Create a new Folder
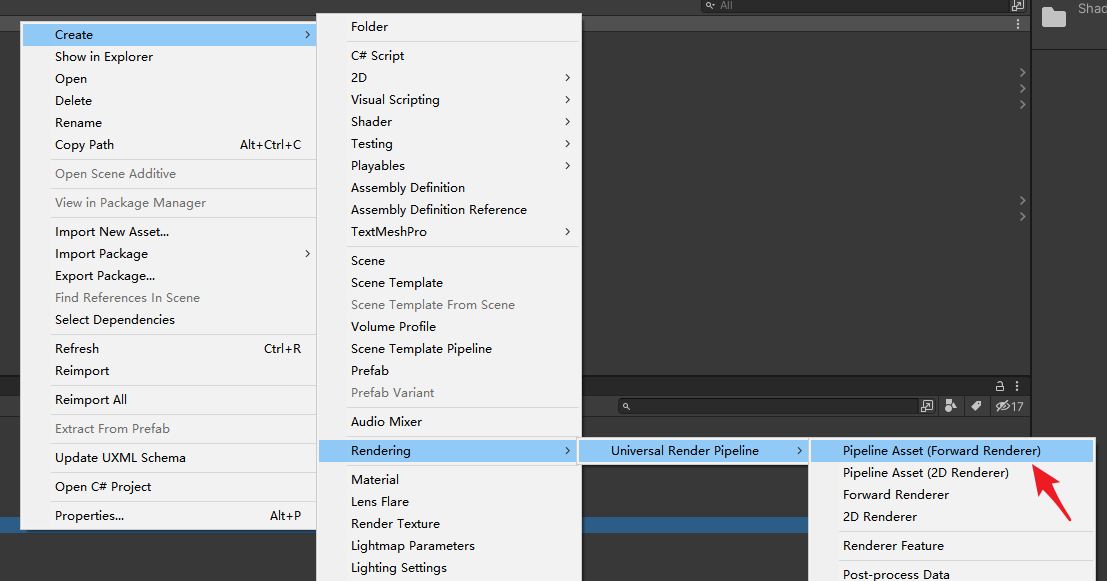Viewport: 1107px width, 581px height. coord(449,27)
